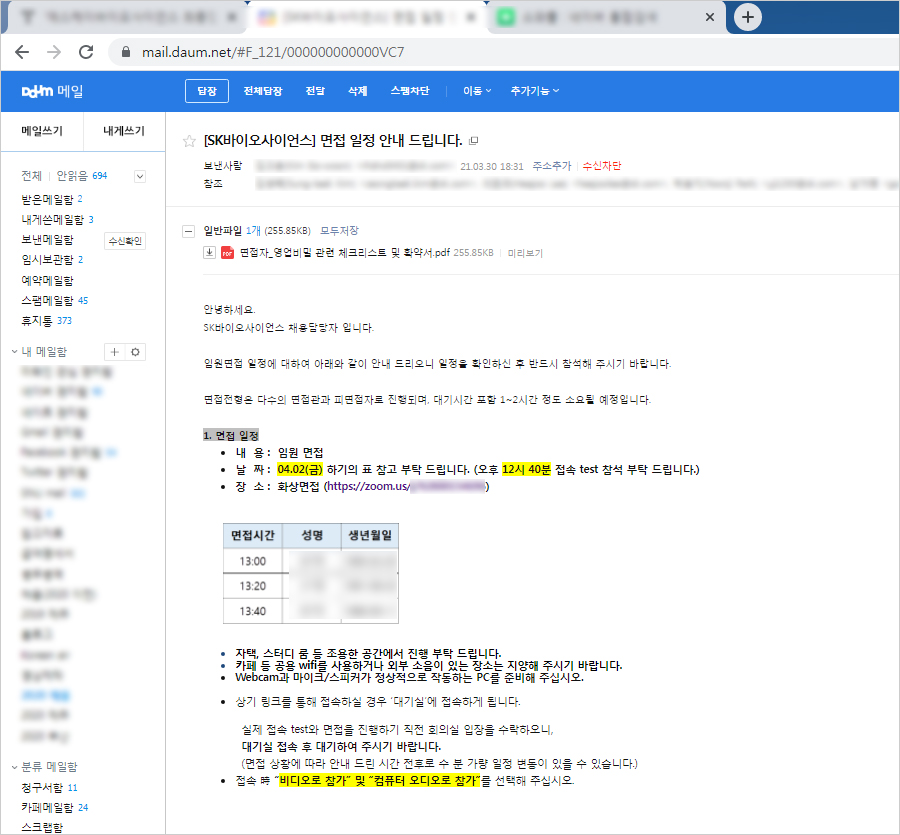
Task: Click the 1. 면접 일정 heading
Action: pos(231,436)
